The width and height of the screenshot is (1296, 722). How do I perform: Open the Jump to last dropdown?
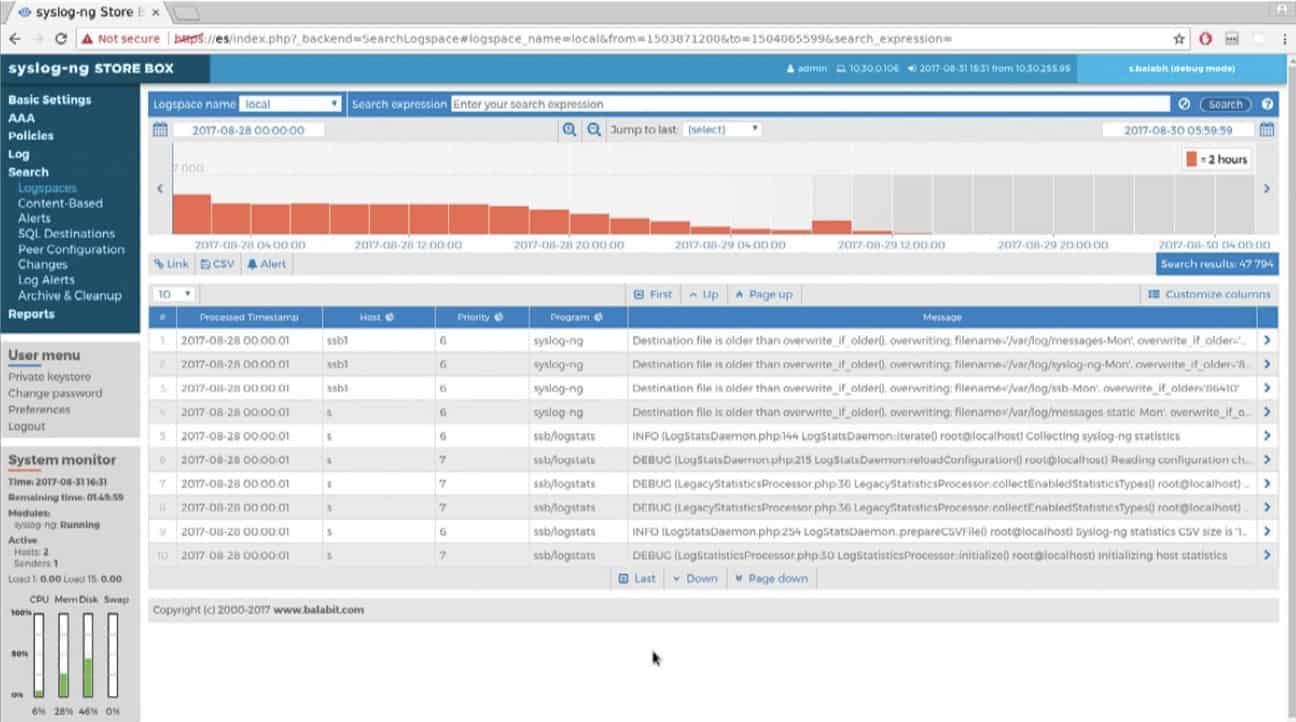tap(722, 130)
